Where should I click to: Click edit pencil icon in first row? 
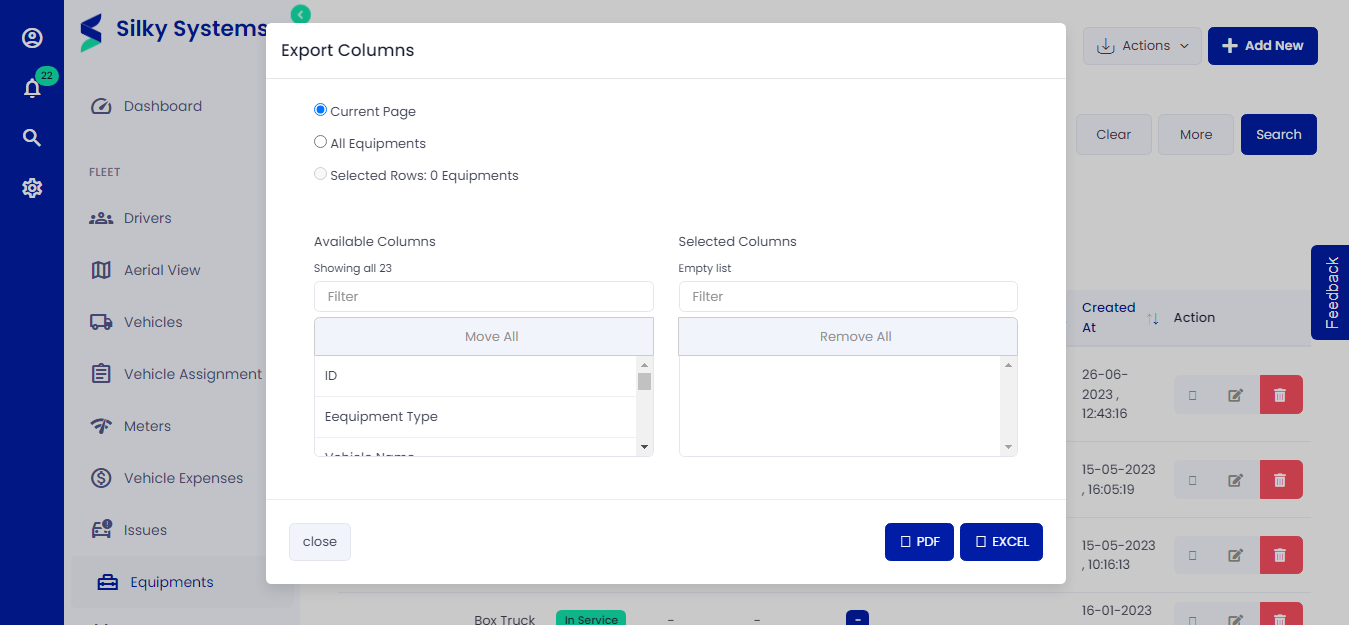(1235, 395)
